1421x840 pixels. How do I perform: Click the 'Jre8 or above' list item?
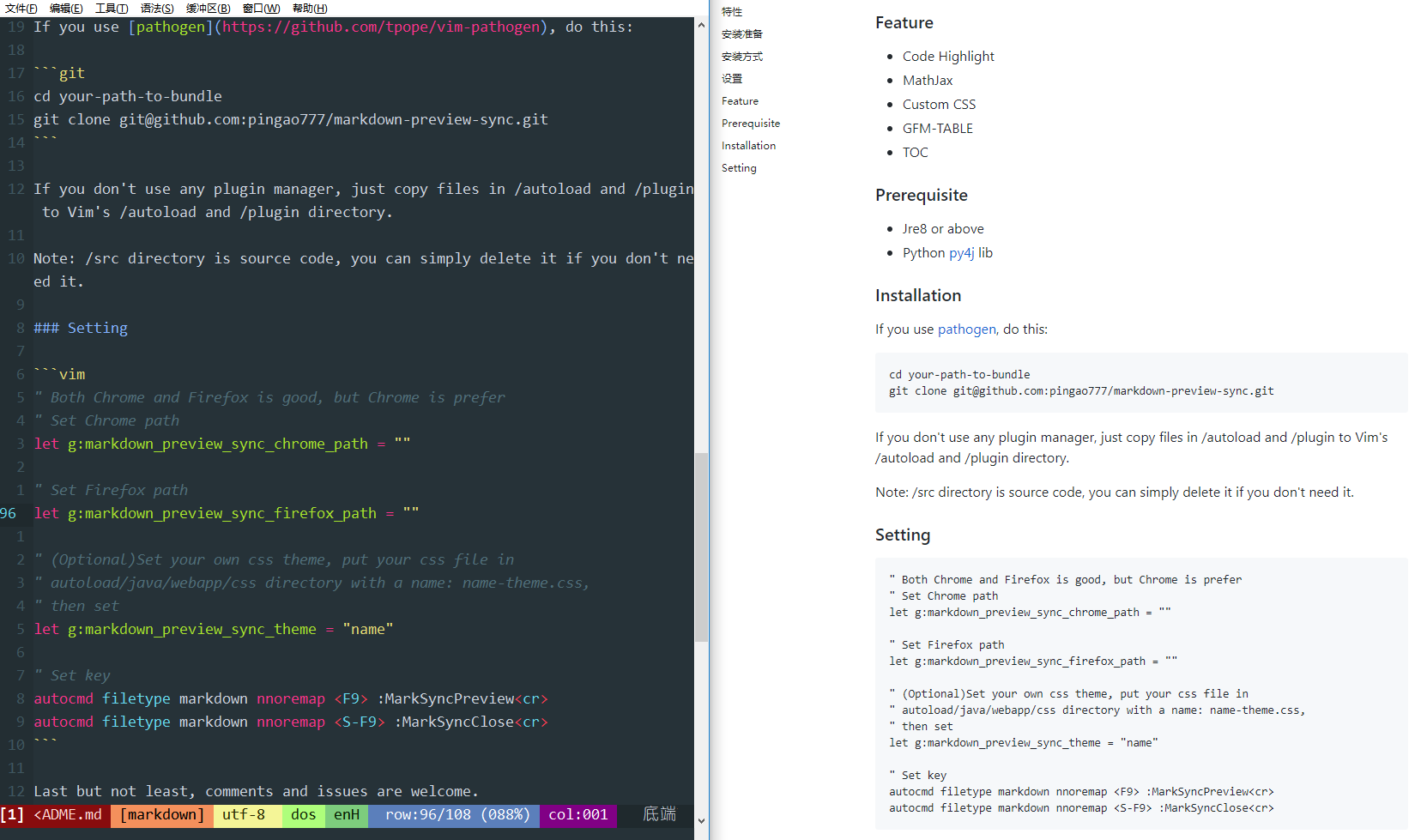tap(943, 229)
